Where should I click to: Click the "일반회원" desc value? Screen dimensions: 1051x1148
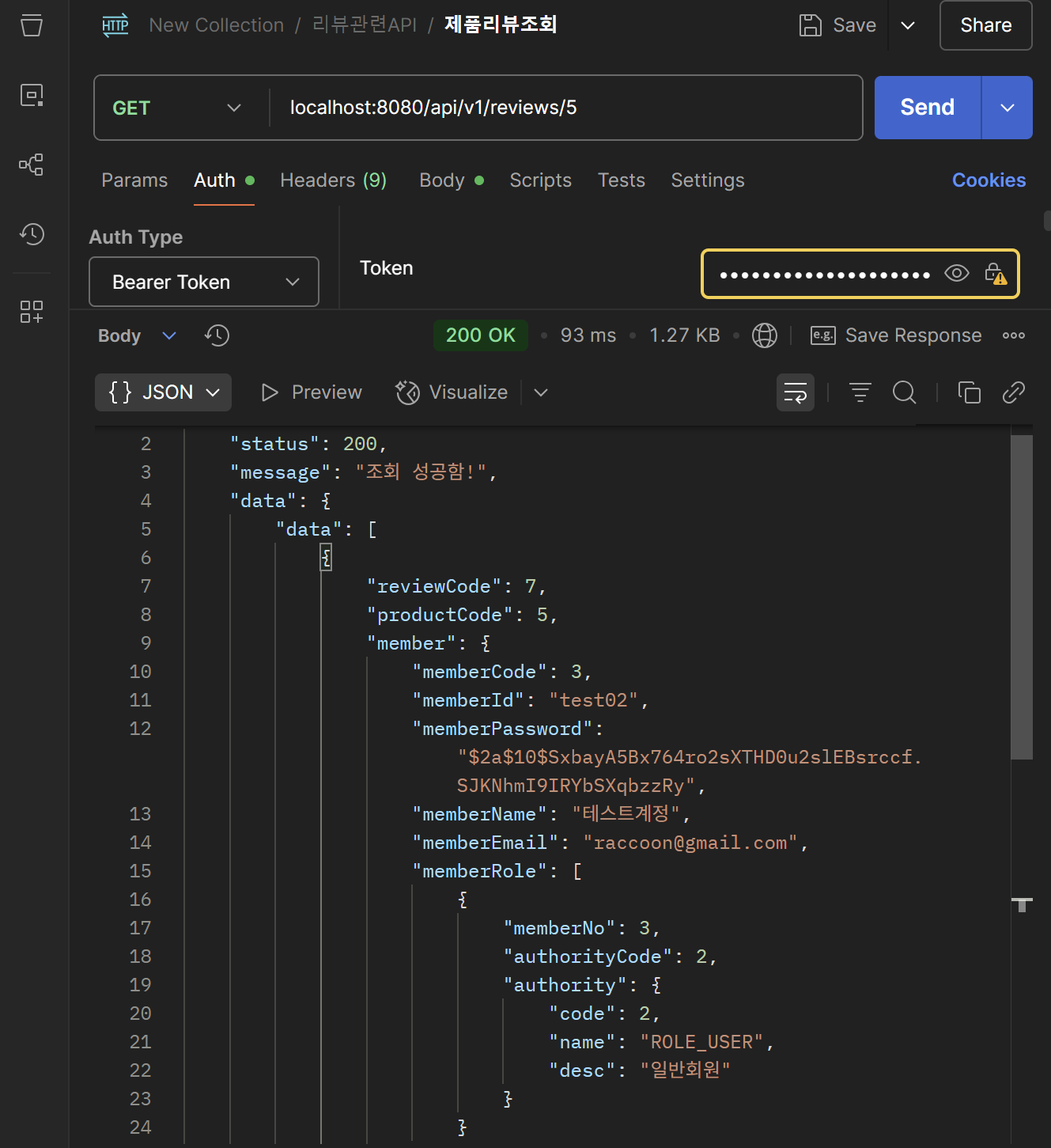click(x=685, y=1070)
